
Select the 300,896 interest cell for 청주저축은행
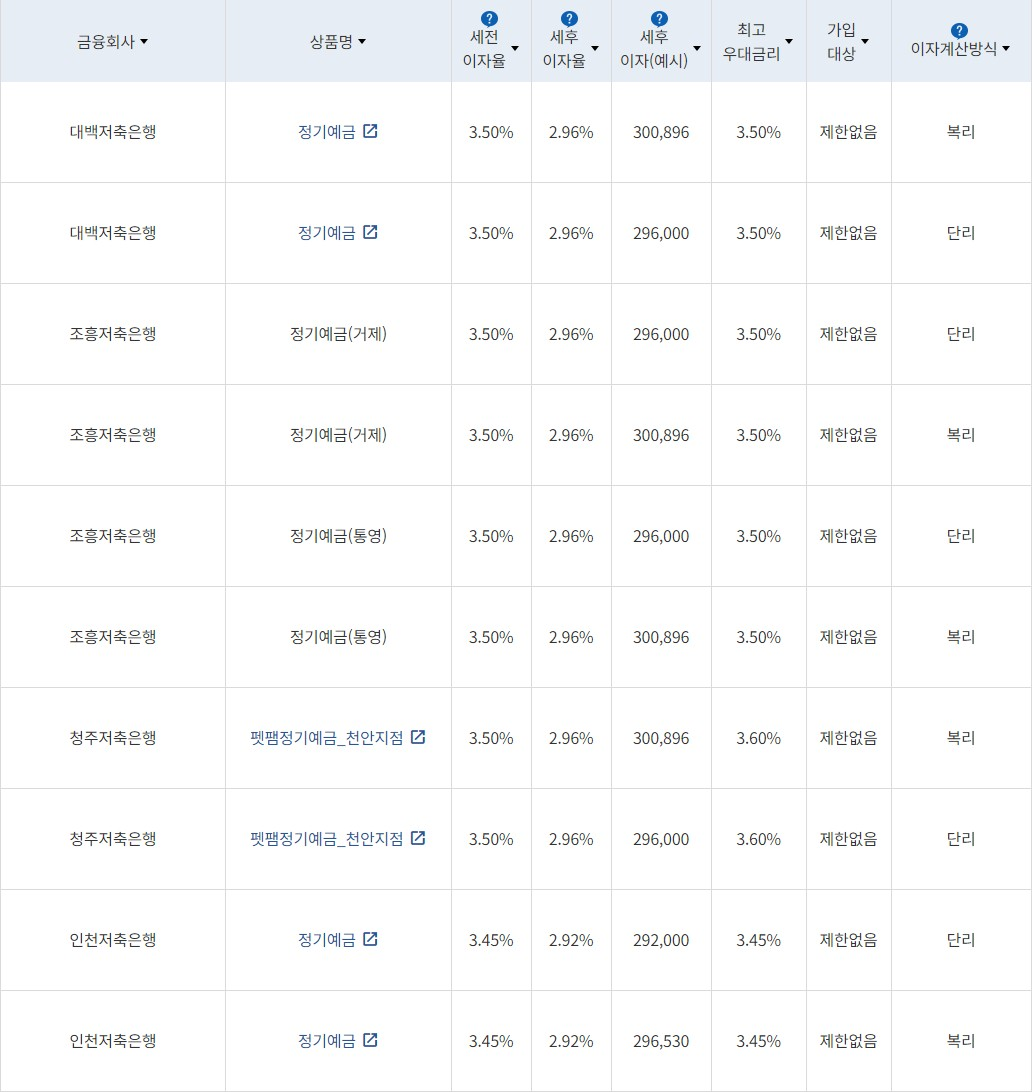point(660,737)
